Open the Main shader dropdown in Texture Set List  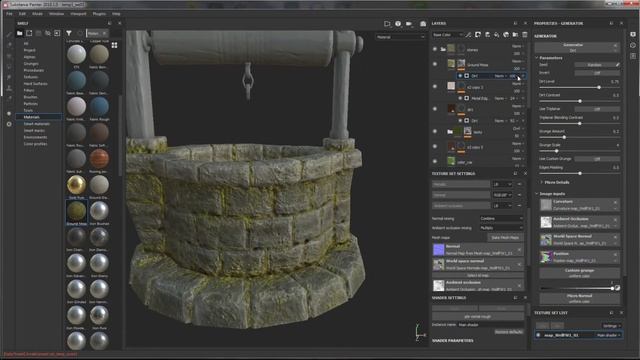point(609,336)
